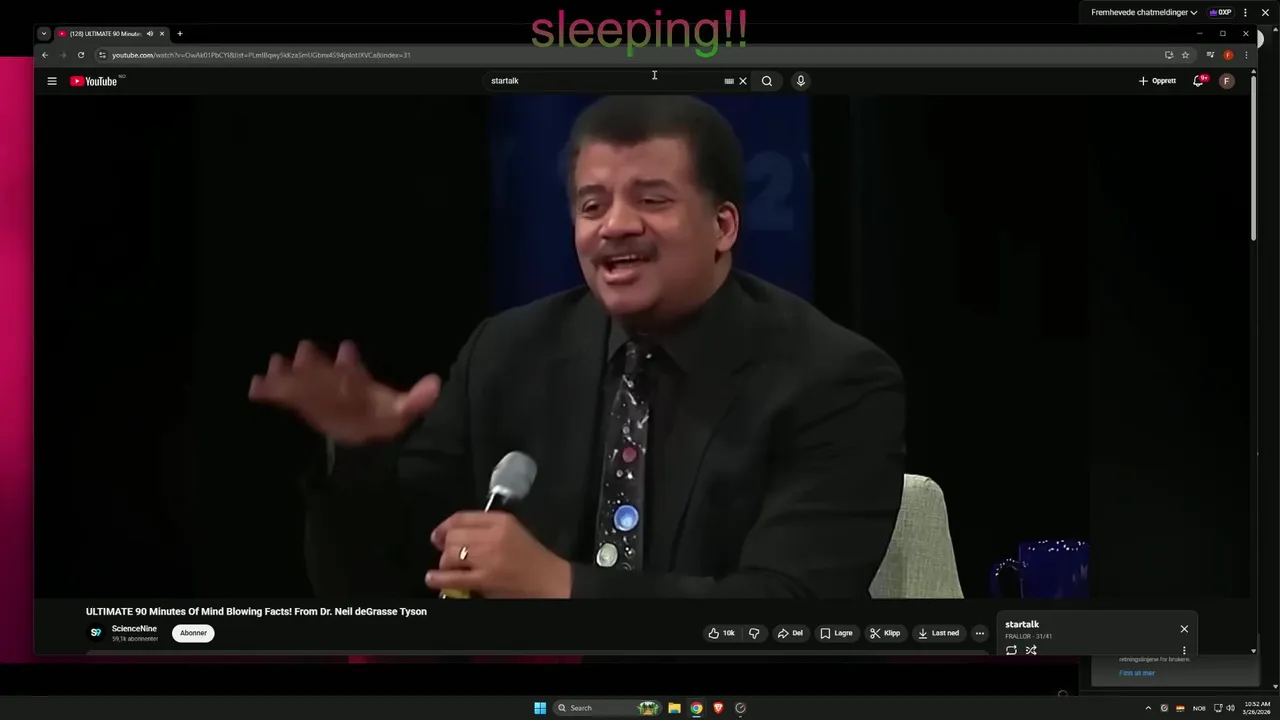
Task: Clear the search text with the X
Action: coord(743,81)
